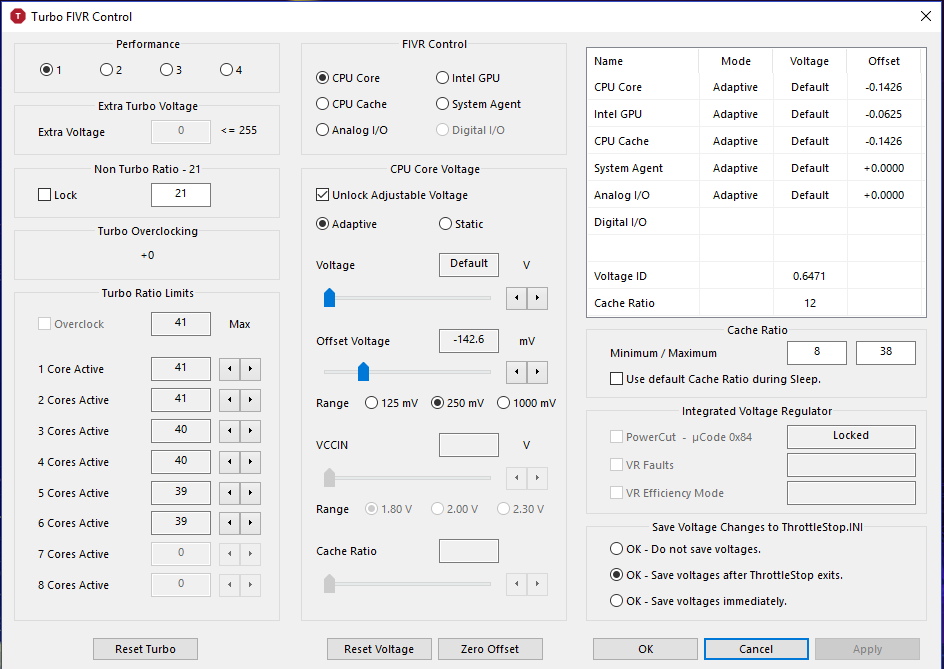The width and height of the screenshot is (944, 669).
Task: Click the Cache Ratio Minimum field
Action: [817, 353]
